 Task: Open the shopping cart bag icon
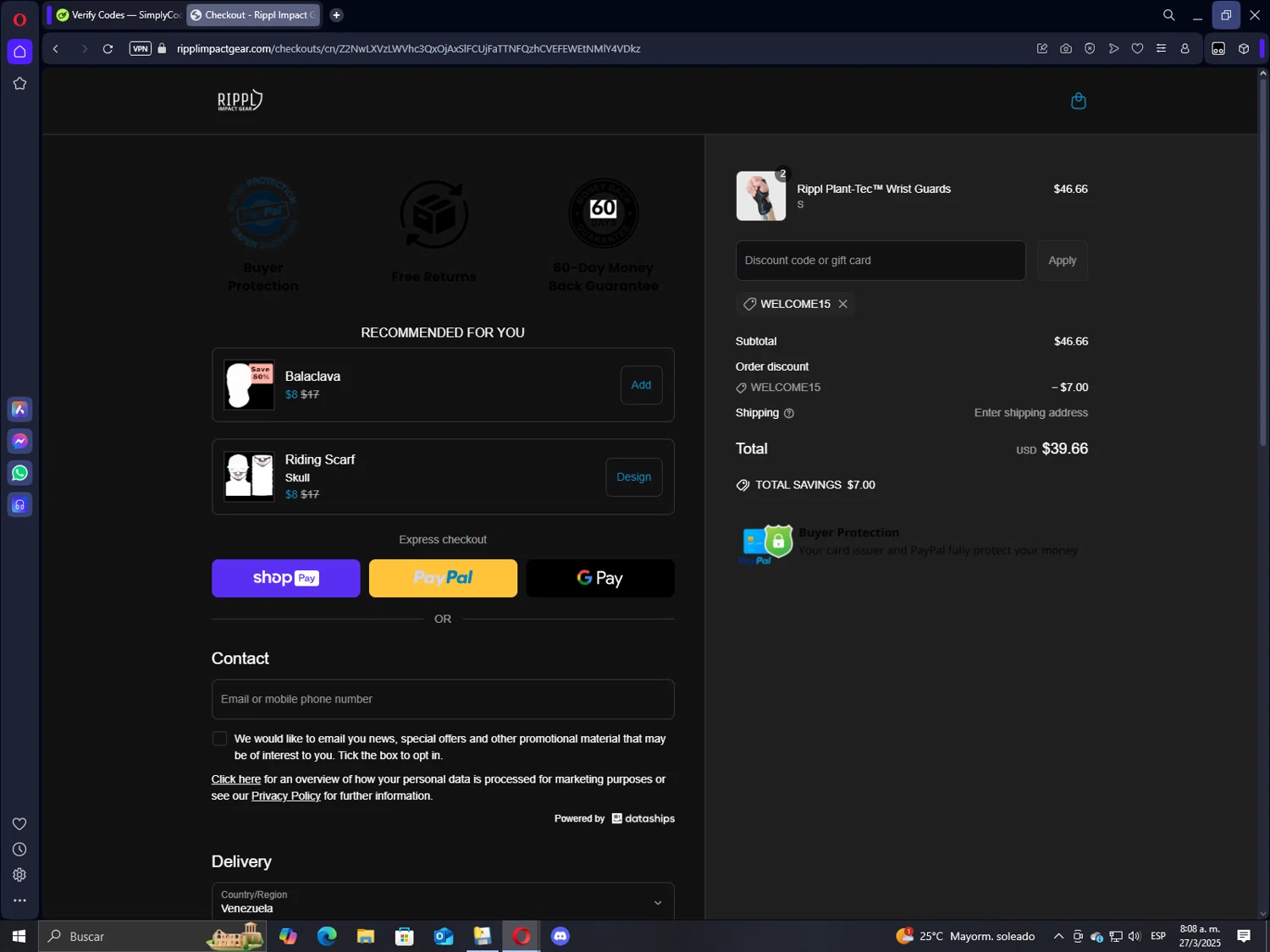[1078, 101]
